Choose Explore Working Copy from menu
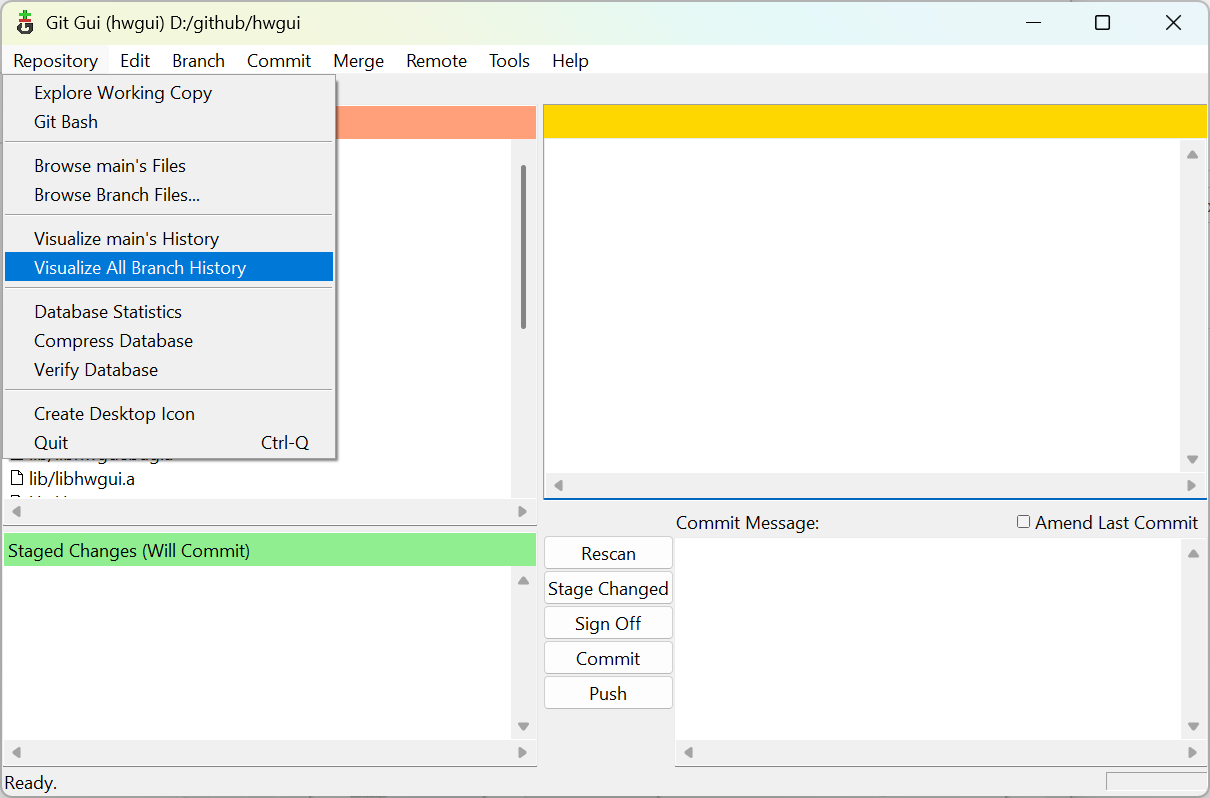The width and height of the screenshot is (1210, 798). [123, 93]
